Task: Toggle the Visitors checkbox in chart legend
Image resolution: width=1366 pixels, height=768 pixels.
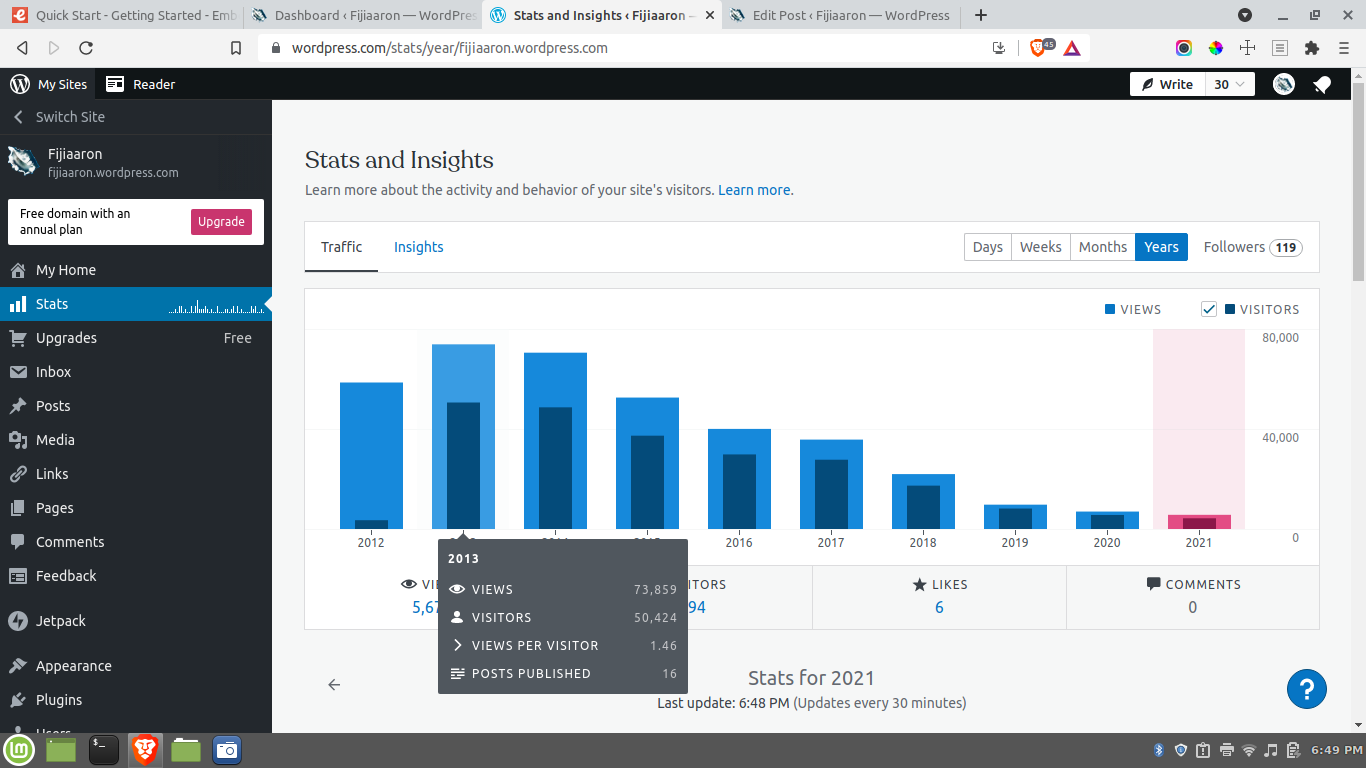Action: (x=1209, y=310)
